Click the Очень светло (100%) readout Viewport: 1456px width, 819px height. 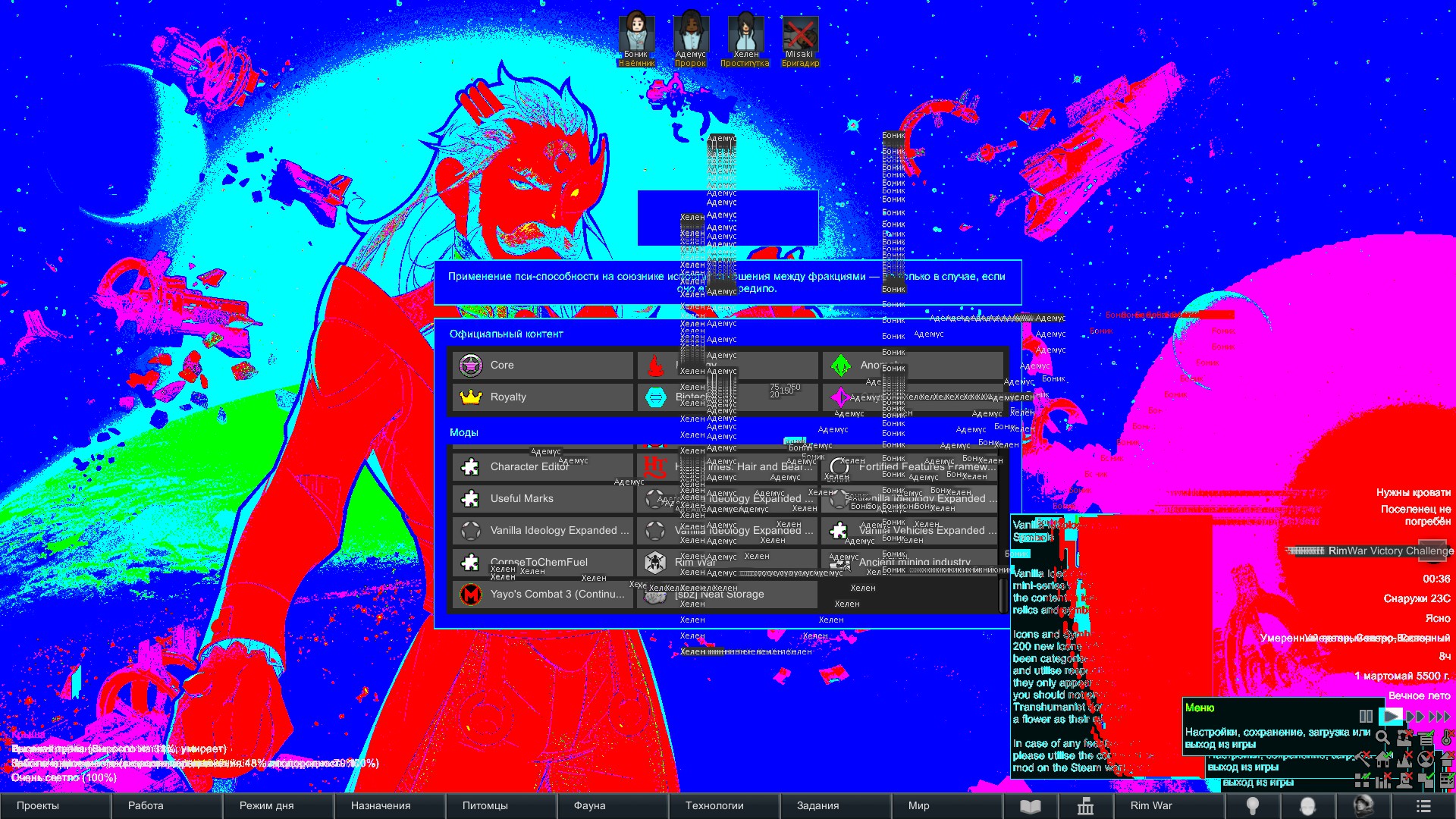point(64,778)
